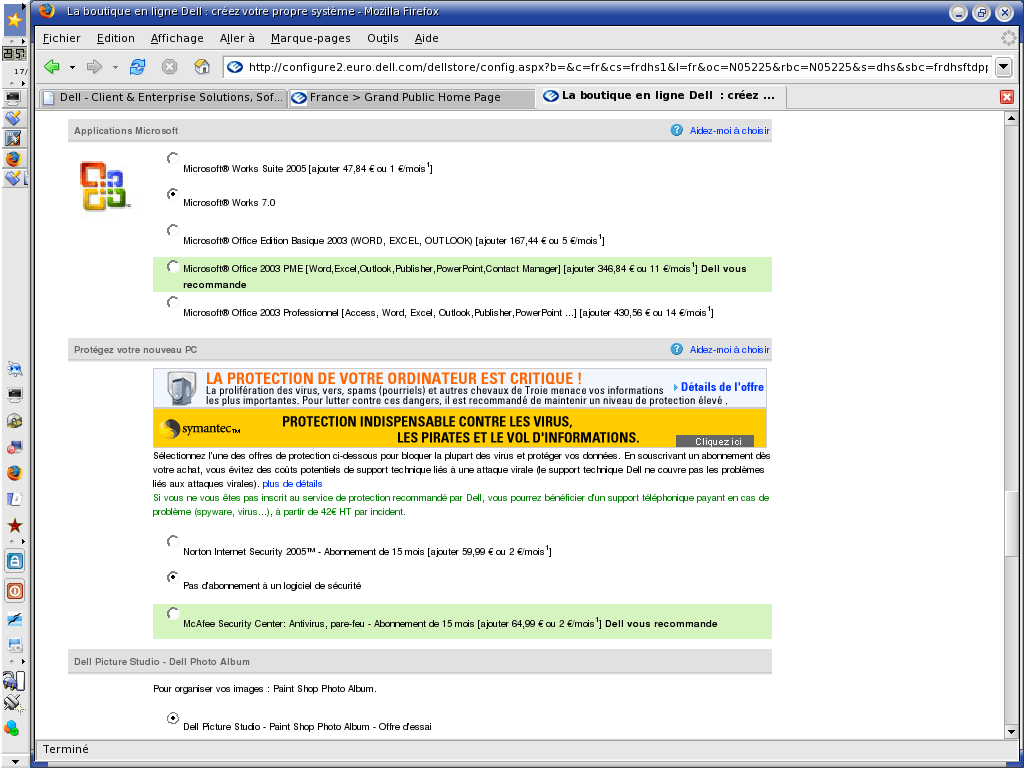Click the Firefox activity throbber icon
Screen dimensions: 1024x768
tap(1008, 38)
